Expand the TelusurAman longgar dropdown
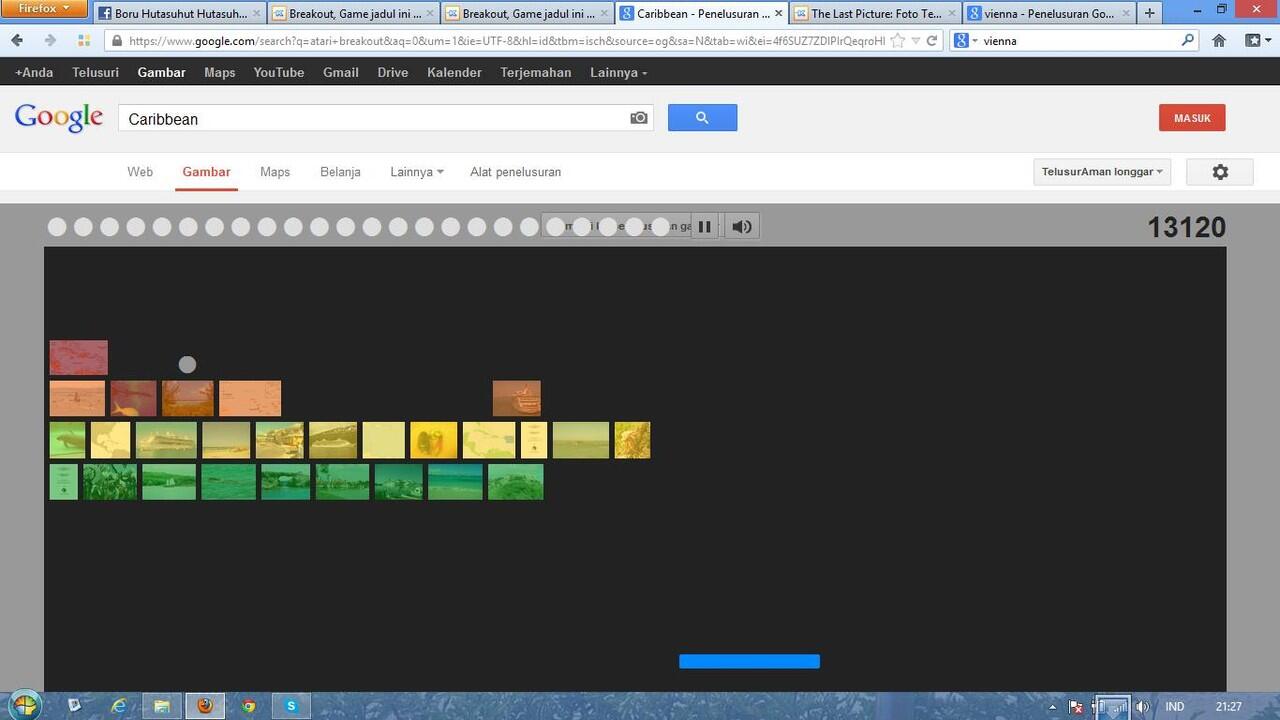The height and width of the screenshot is (720, 1280). (1101, 172)
